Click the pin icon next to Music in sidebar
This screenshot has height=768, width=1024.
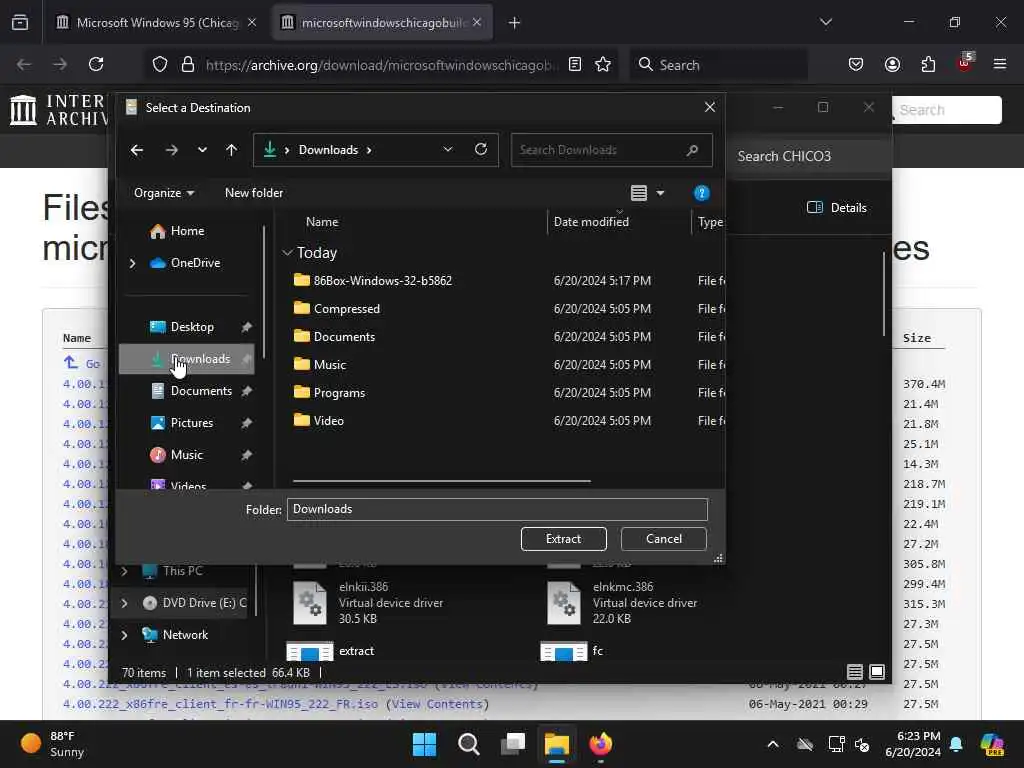coord(246,455)
